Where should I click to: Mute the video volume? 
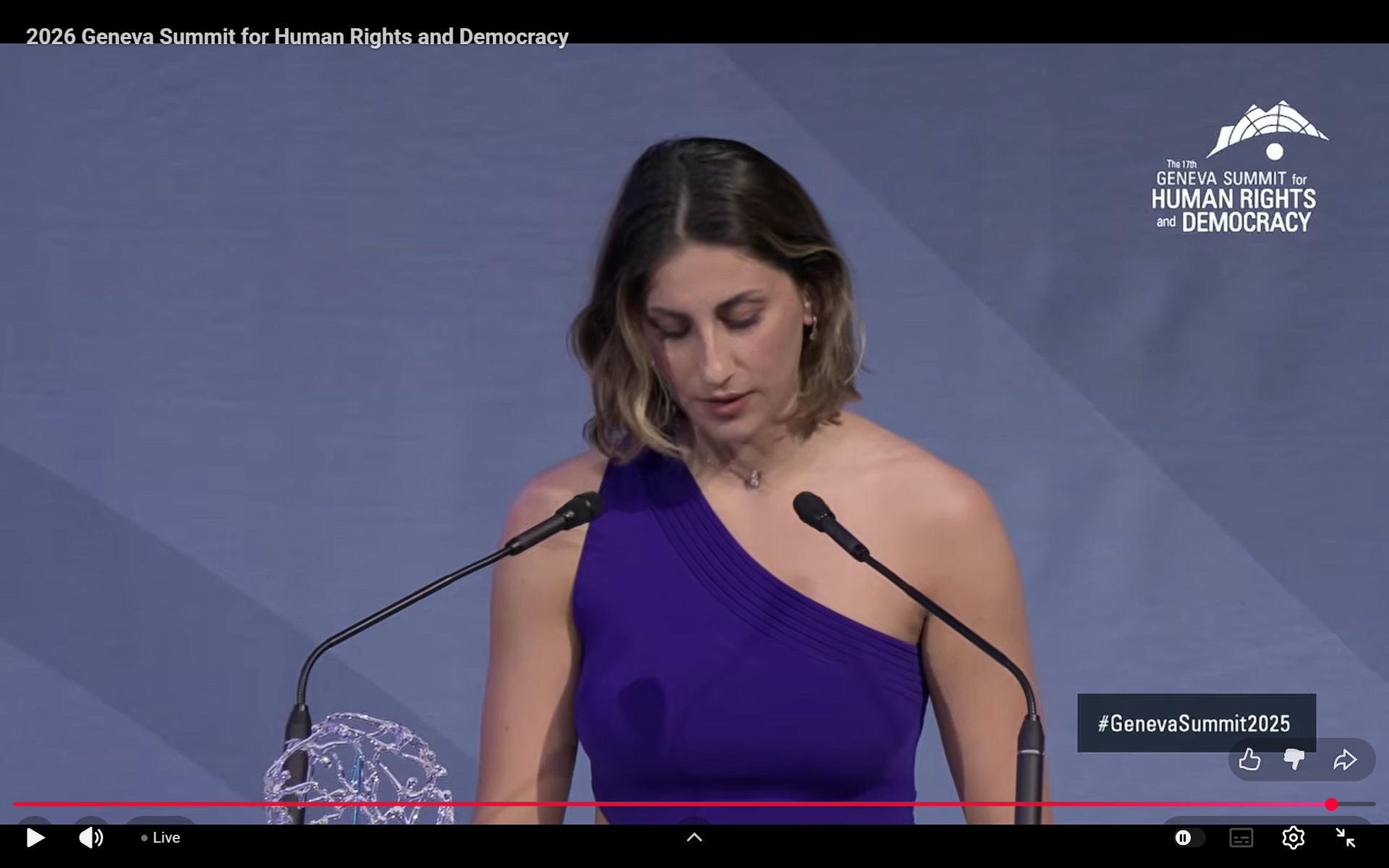91,838
